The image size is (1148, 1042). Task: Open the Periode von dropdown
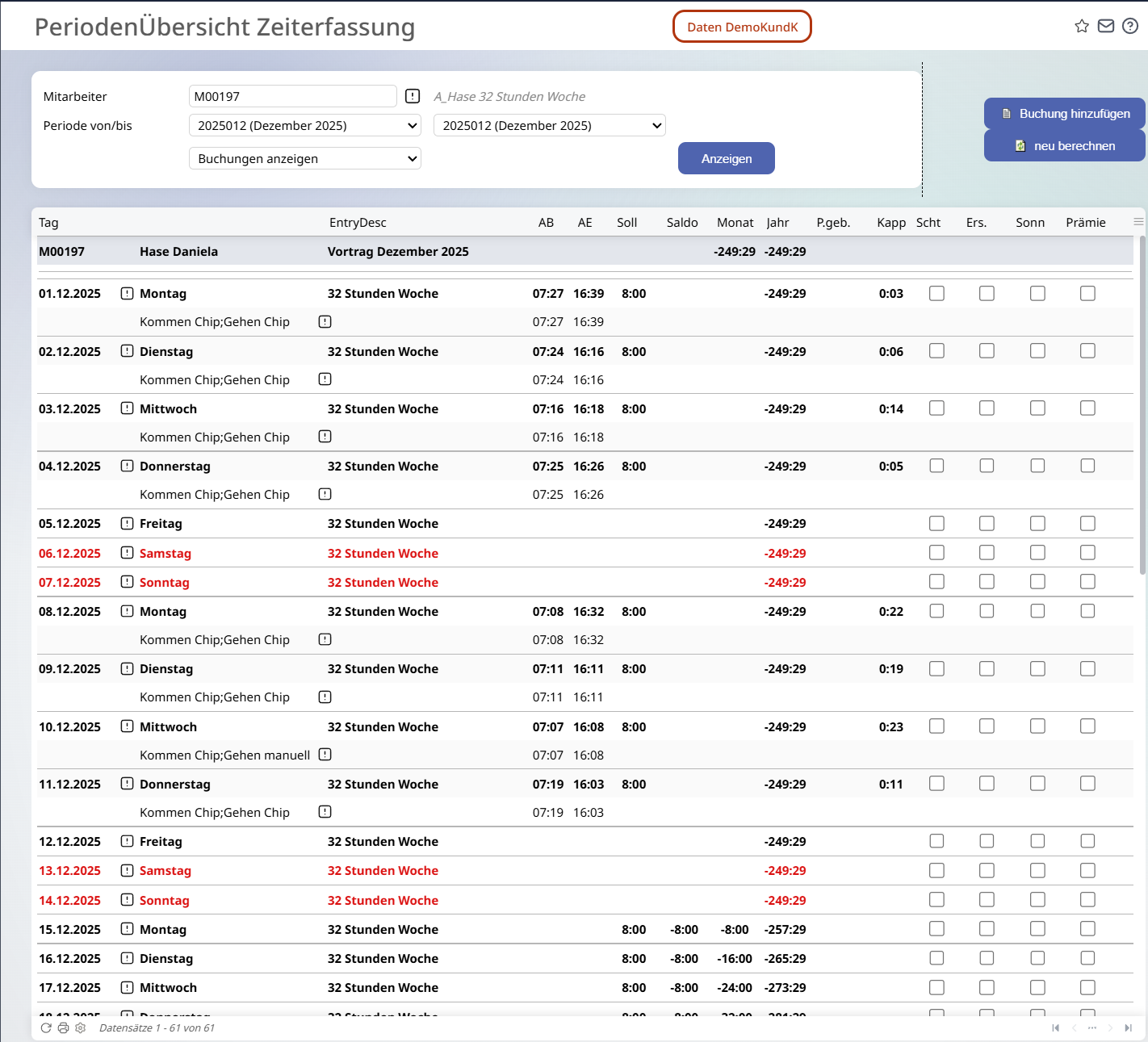(305, 125)
